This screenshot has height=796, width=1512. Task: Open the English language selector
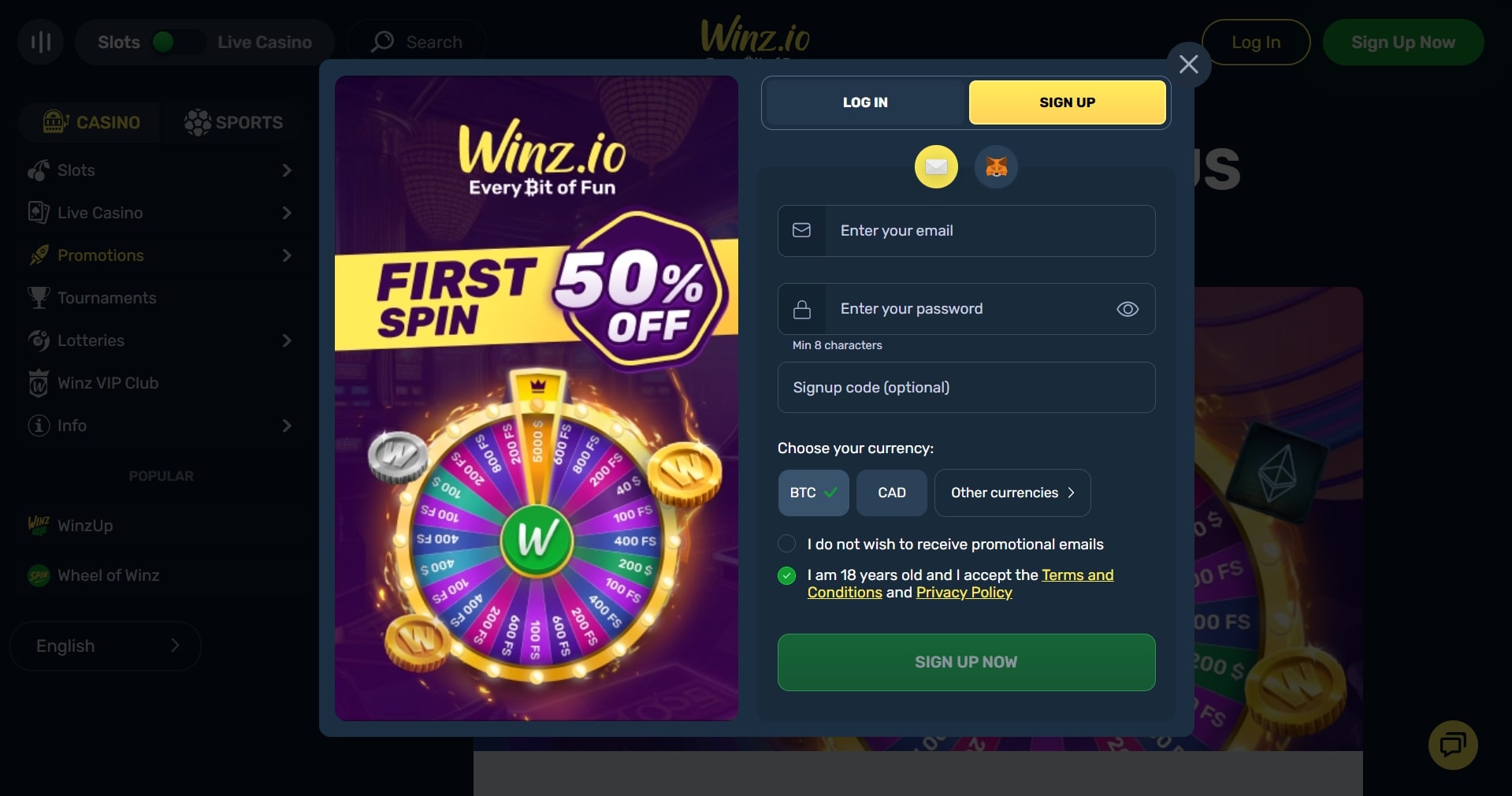click(x=106, y=646)
